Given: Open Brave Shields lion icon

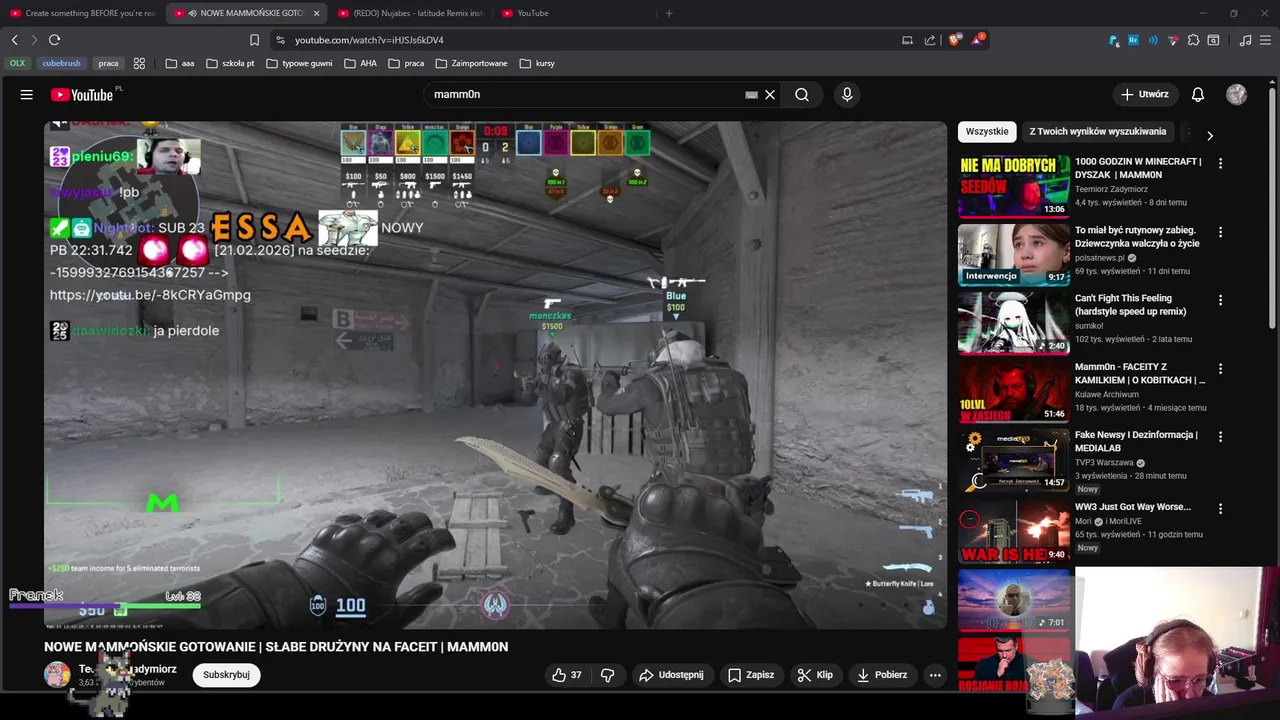Looking at the screenshot, I should [x=954, y=40].
